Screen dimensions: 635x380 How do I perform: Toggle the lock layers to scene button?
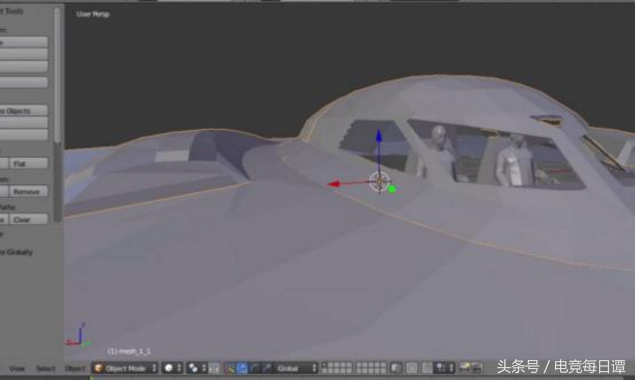pyautogui.click(x=395, y=368)
